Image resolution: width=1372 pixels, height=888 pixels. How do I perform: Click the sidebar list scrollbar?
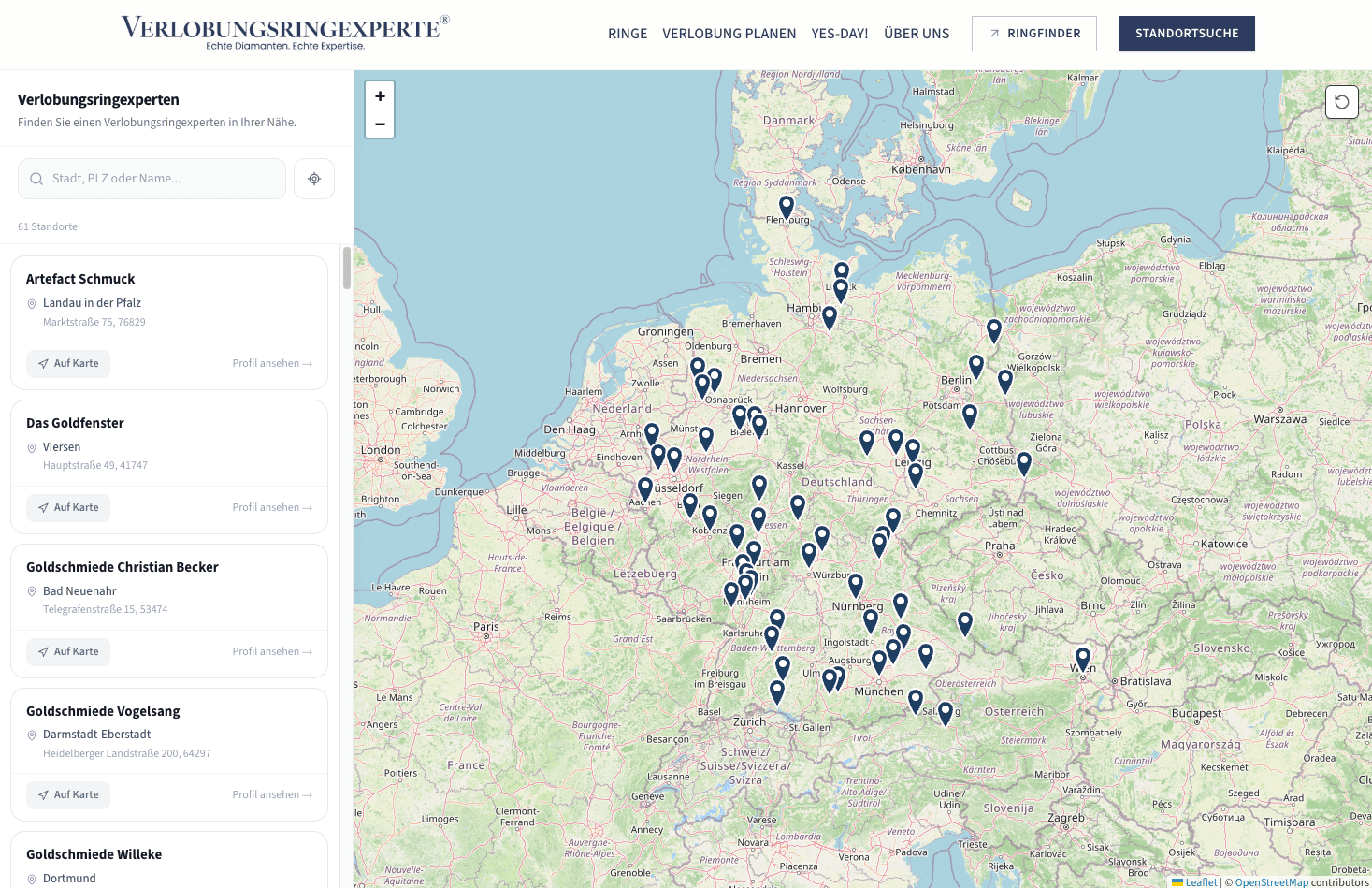click(347, 268)
